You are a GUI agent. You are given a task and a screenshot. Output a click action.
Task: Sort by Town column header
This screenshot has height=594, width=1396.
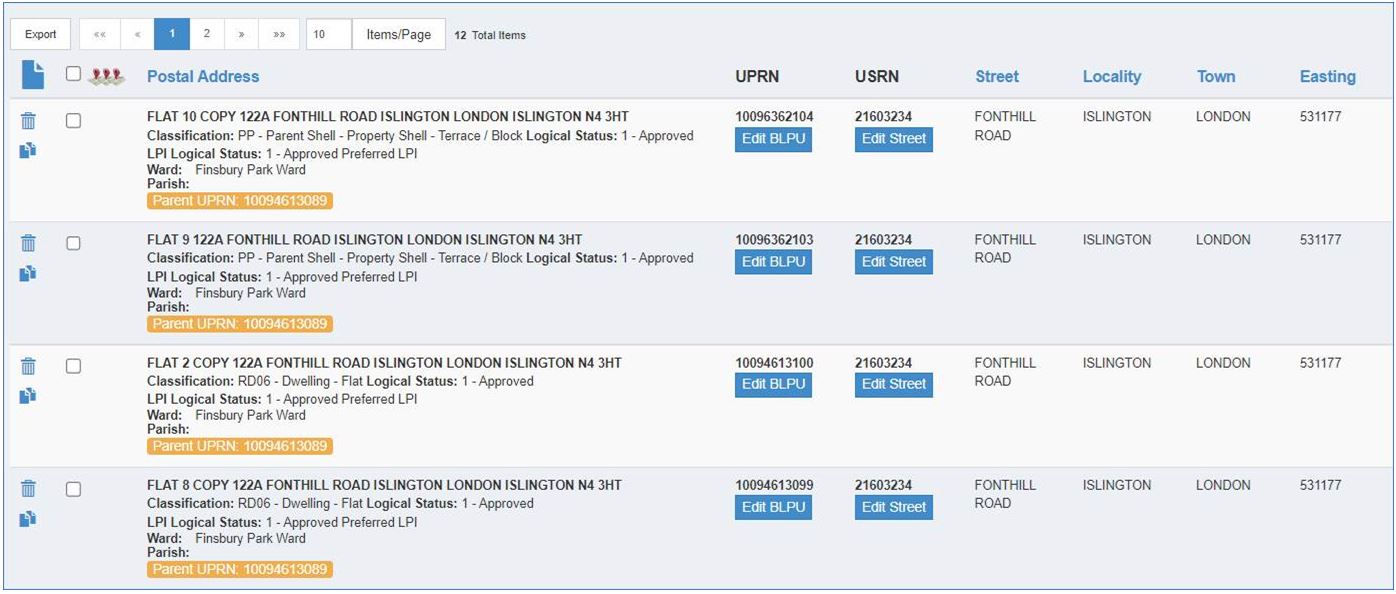point(1216,76)
